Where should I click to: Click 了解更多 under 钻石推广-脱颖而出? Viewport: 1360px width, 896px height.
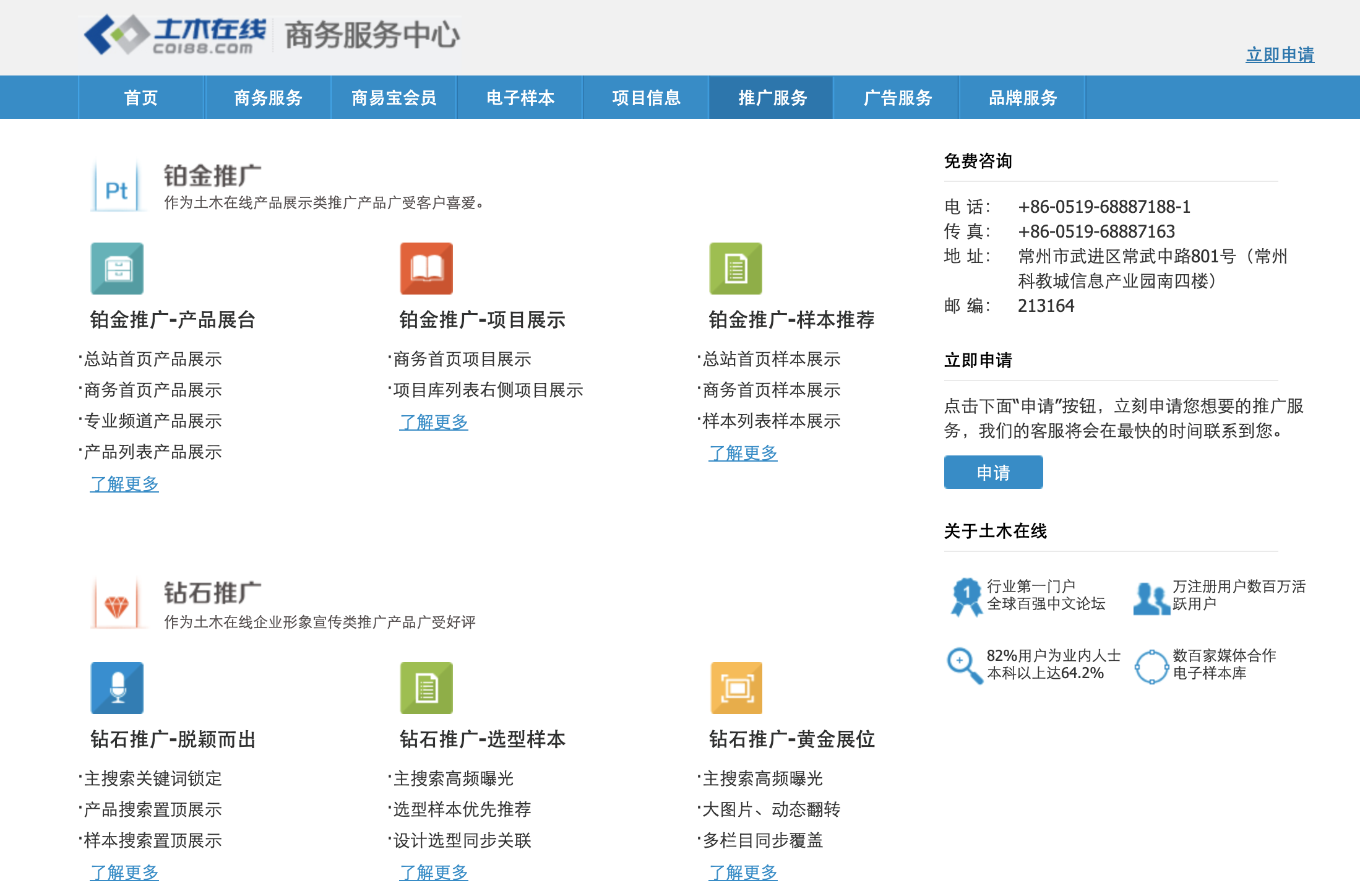(x=124, y=872)
